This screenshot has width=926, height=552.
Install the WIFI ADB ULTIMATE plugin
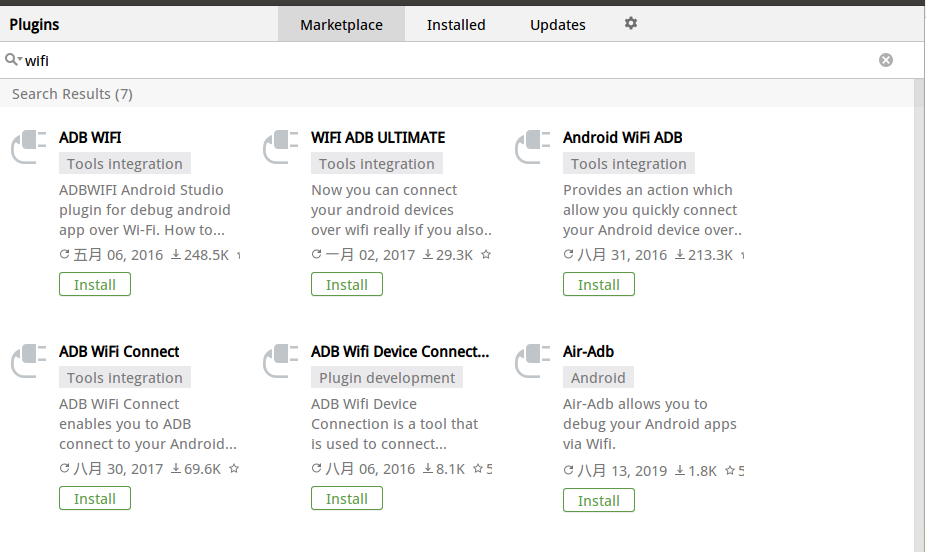click(347, 285)
